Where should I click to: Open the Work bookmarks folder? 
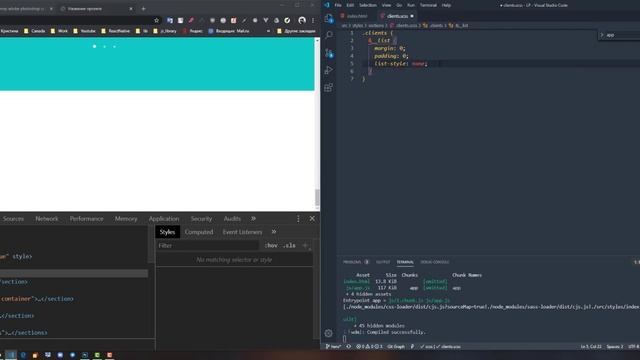(x=59, y=31)
